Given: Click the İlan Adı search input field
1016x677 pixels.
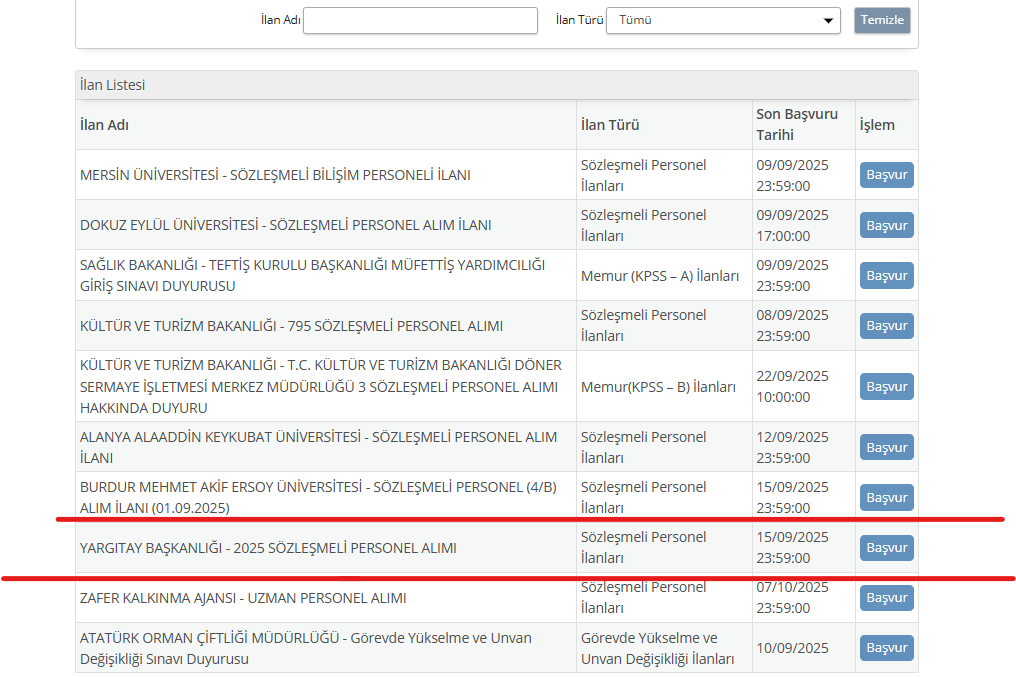Looking at the screenshot, I should (x=421, y=20).
